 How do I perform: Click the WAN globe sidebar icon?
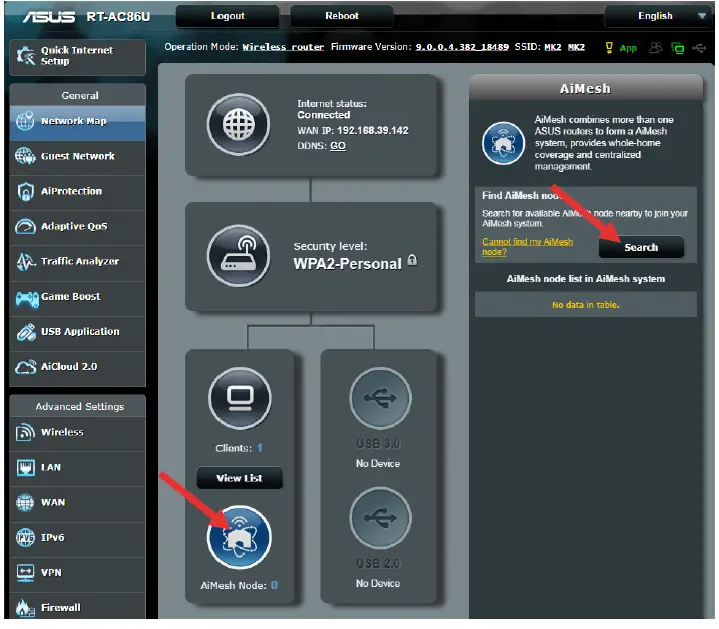[25, 502]
